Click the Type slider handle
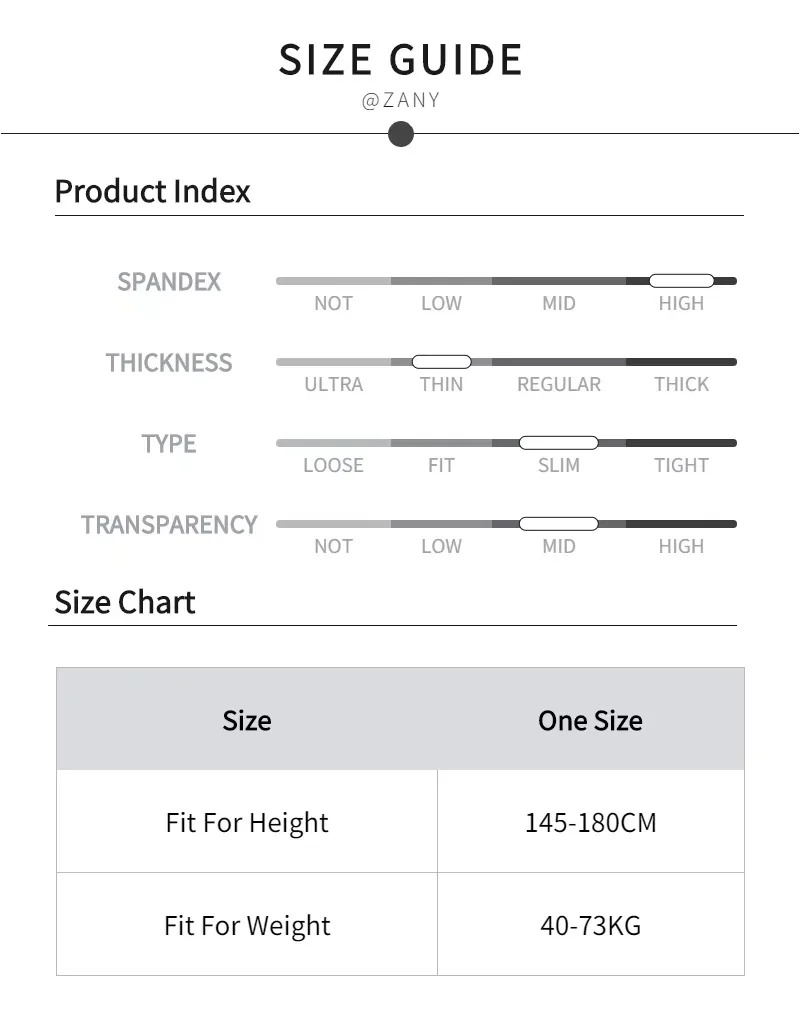800x1032 pixels. pos(558,443)
